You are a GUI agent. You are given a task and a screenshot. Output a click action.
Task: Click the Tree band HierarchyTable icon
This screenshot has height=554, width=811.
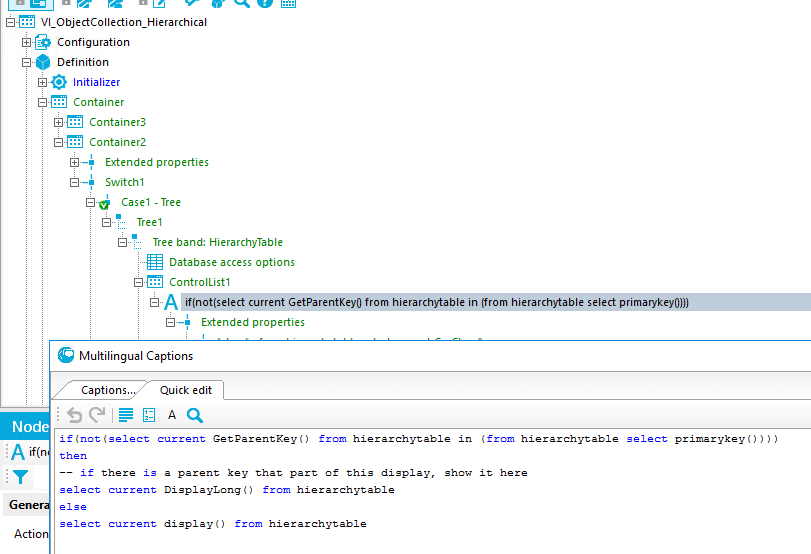137,242
